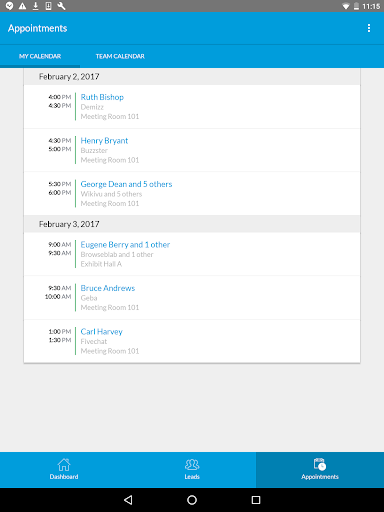Open the Leads people icon
The width and height of the screenshot is (384, 512).
tap(192, 464)
